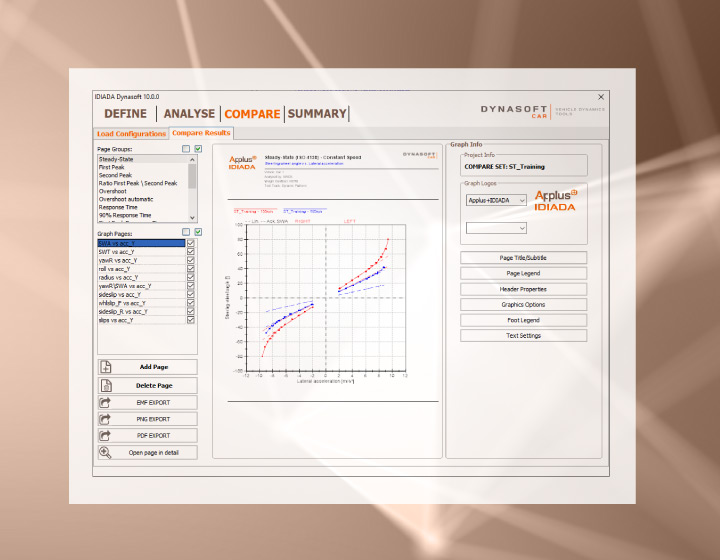Click the EMF EXPORT button

(x=147, y=403)
